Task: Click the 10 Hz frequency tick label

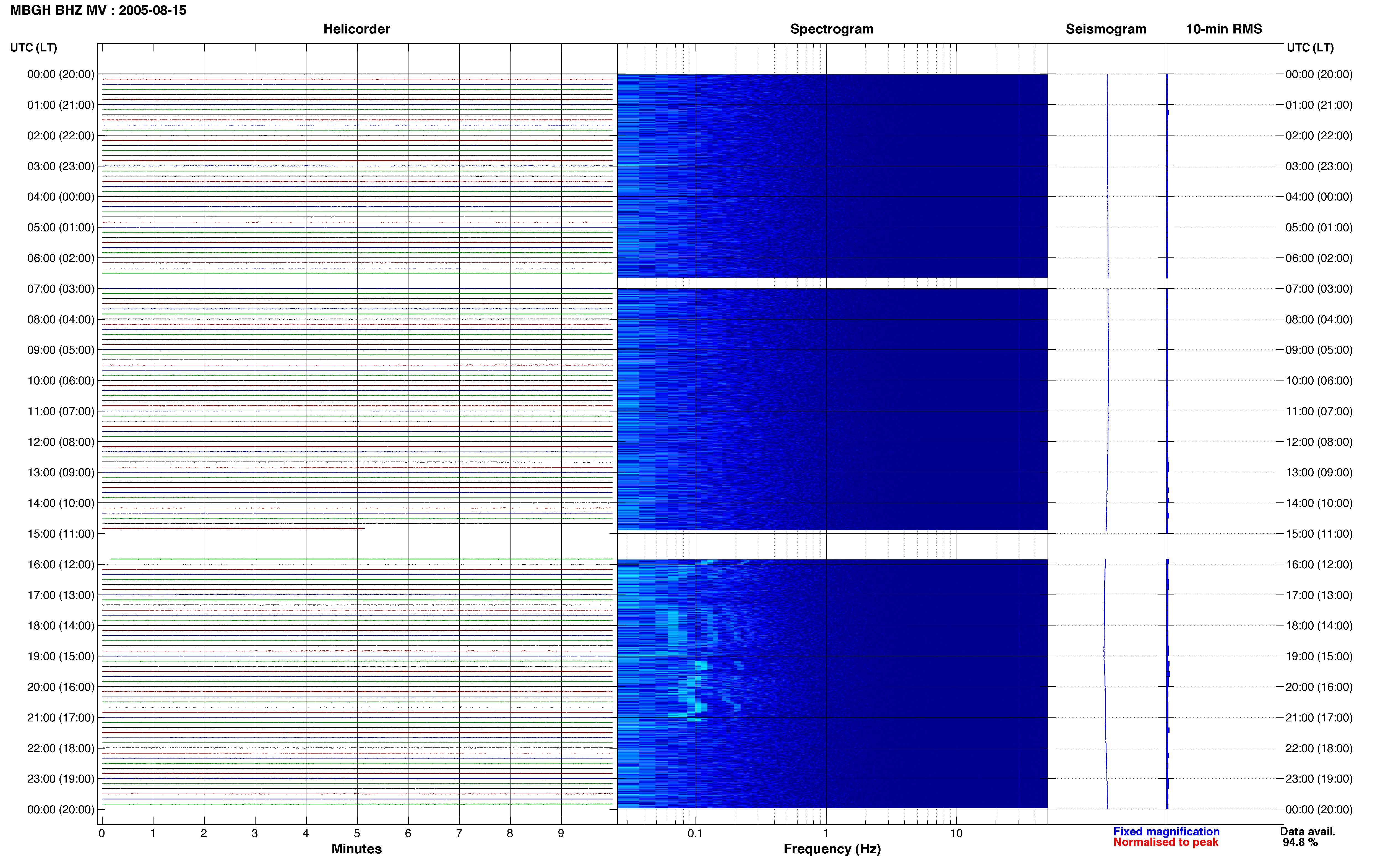Action: pyautogui.click(x=956, y=833)
